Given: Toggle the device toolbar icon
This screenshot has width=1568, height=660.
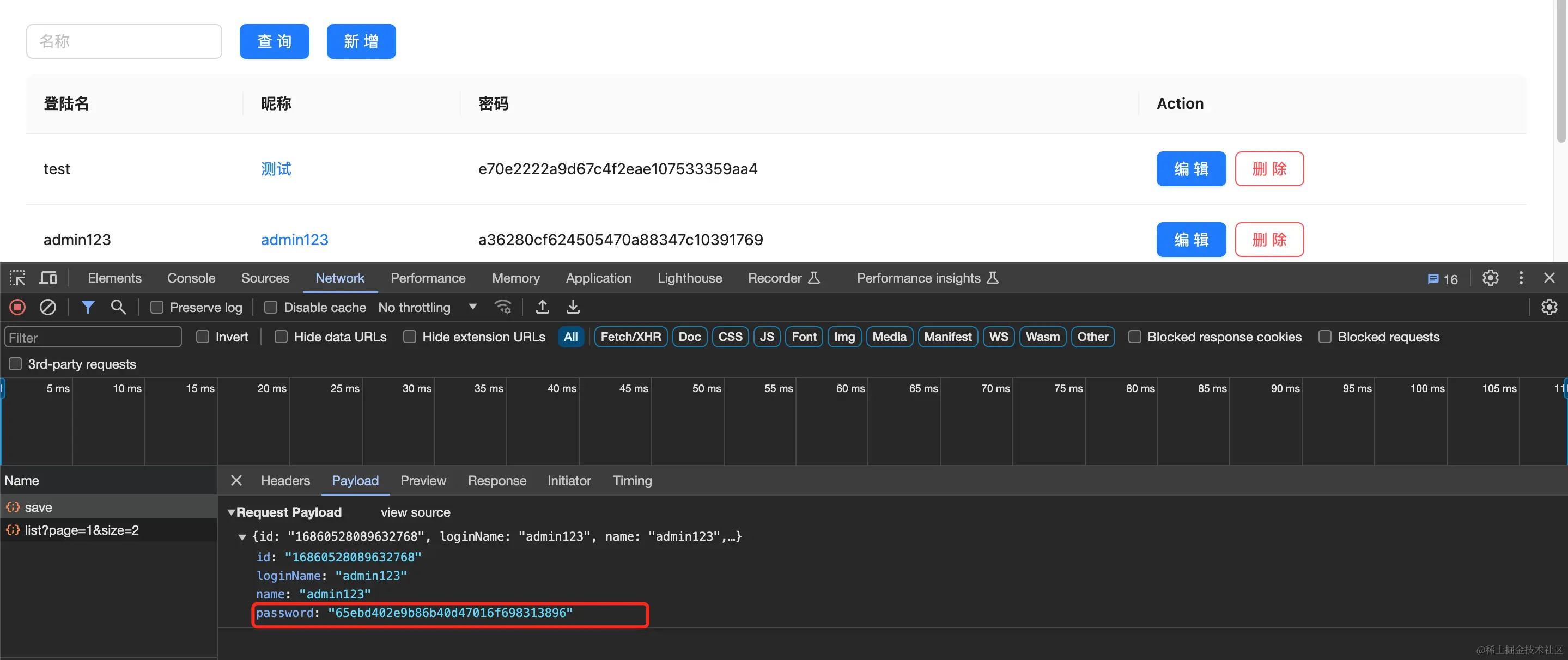Looking at the screenshot, I should click(48, 278).
